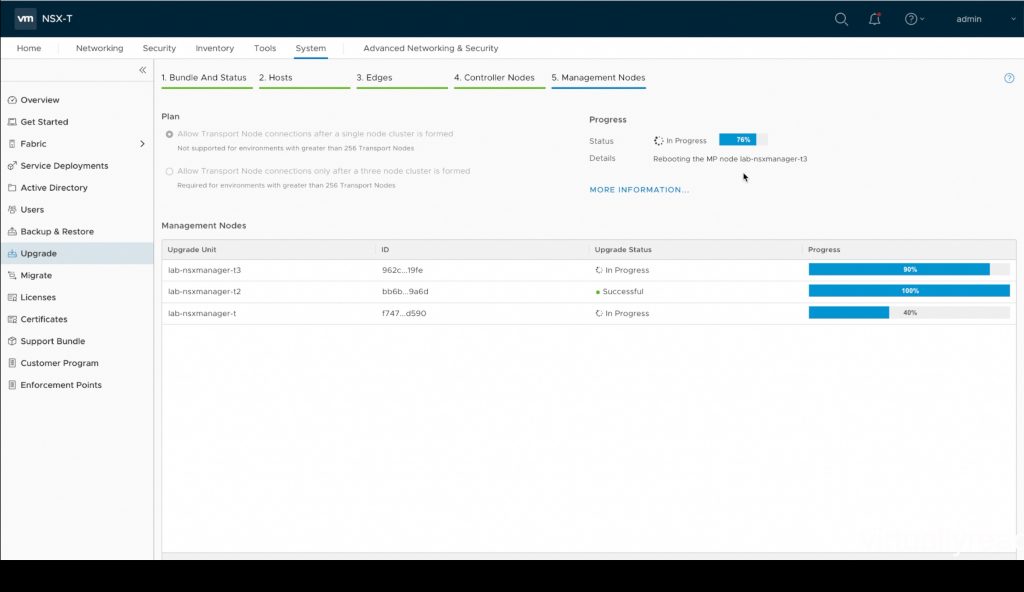The width and height of the screenshot is (1024, 592).
Task: Go to the Home menu
Action: click(29, 48)
